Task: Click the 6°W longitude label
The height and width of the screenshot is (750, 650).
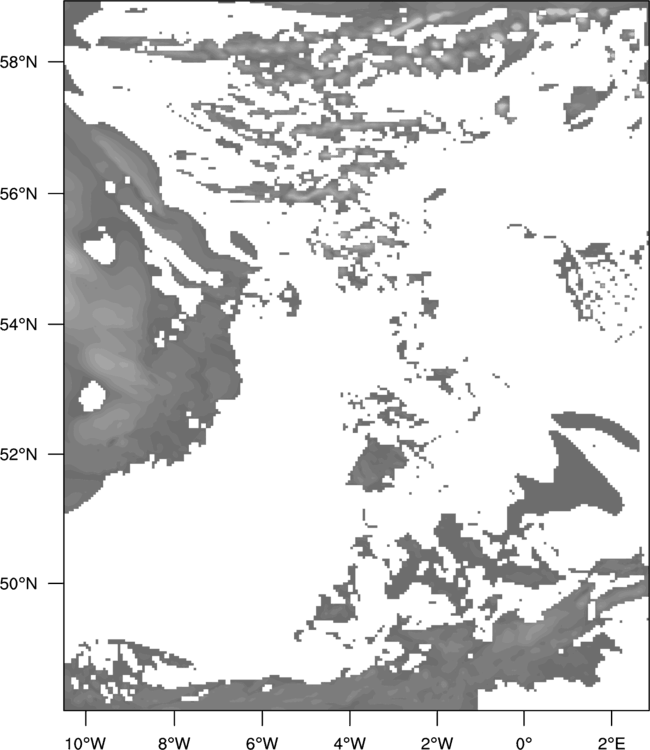Action: [x=262, y=743]
